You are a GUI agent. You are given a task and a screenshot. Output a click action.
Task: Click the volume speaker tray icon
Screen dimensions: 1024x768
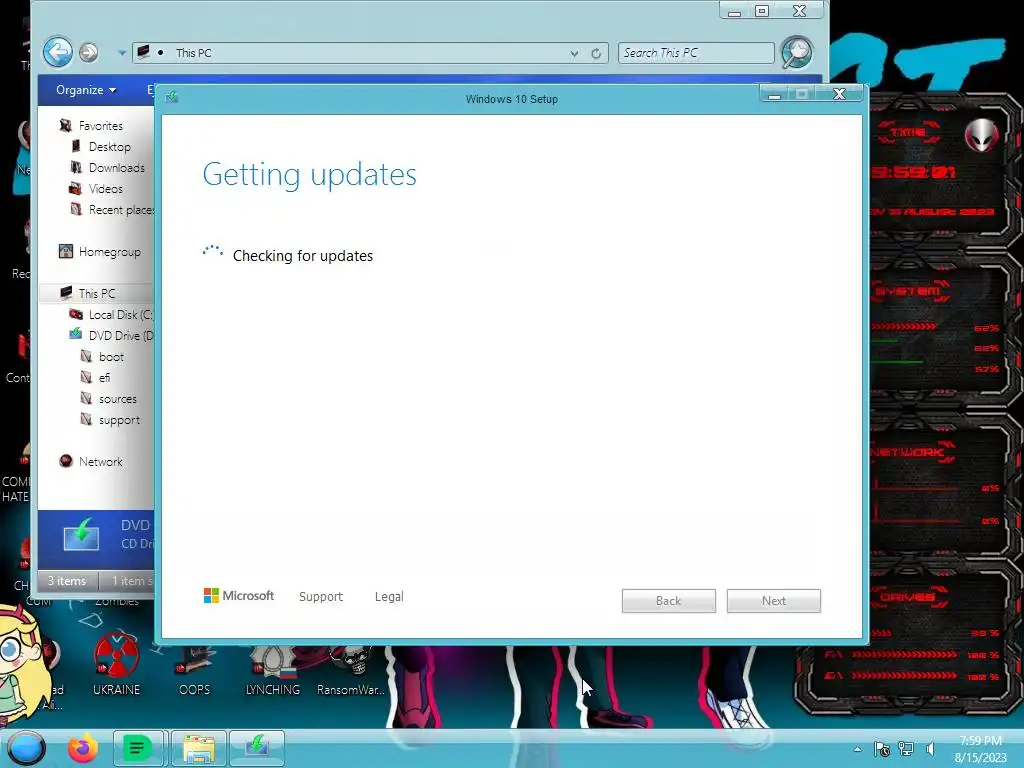pos(931,749)
